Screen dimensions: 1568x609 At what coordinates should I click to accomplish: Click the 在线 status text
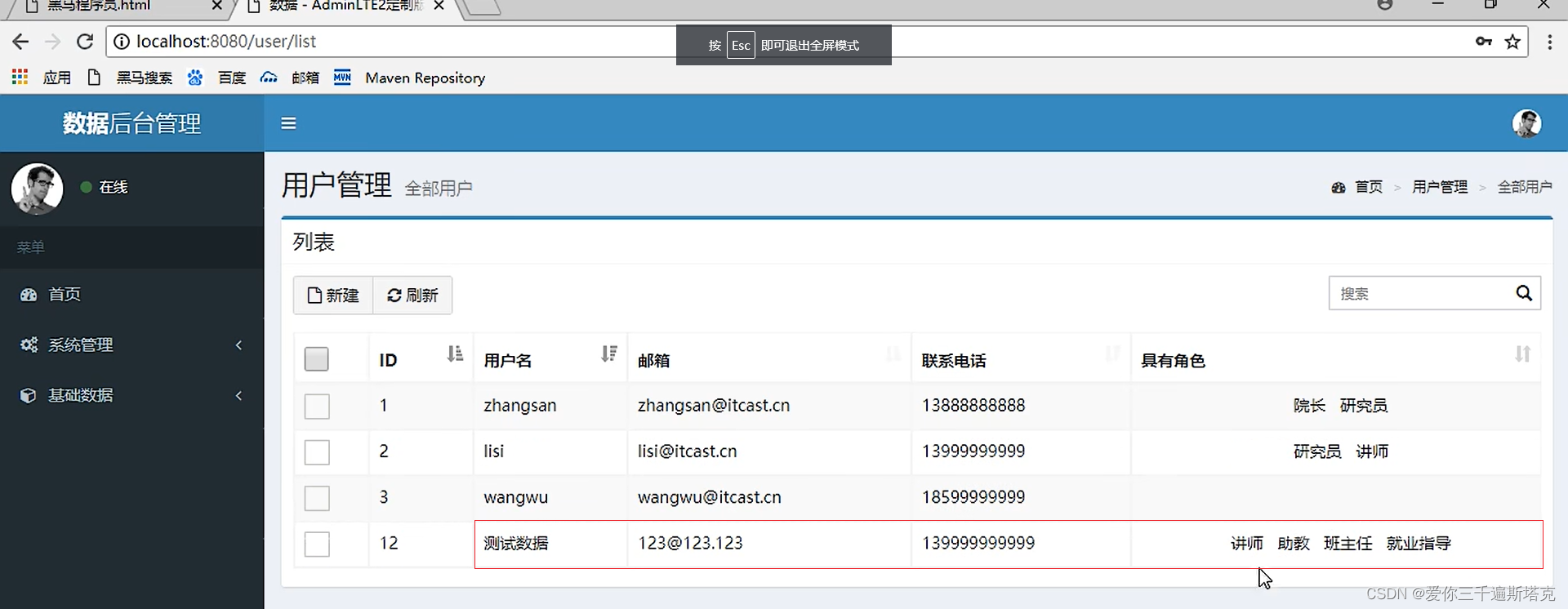point(114,187)
